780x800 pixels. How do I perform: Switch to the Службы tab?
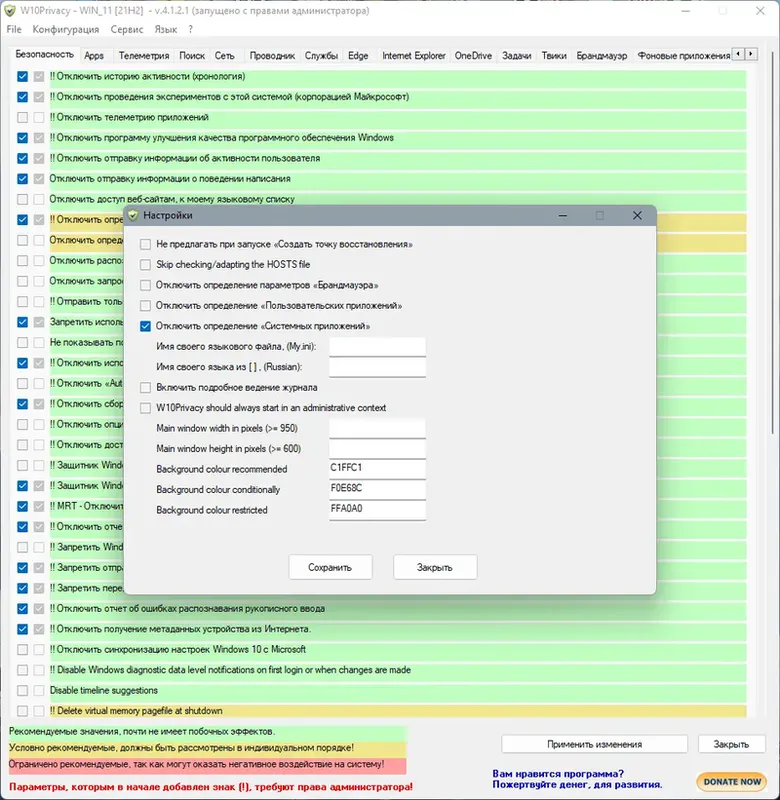(x=321, y=56)
